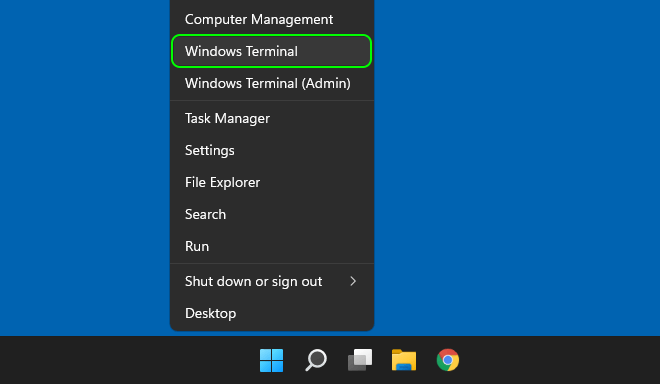This screenshot has width=660, height=384.
Task: Open the Windows Start button
Action: pyautogui.click(x=271, y=360)
